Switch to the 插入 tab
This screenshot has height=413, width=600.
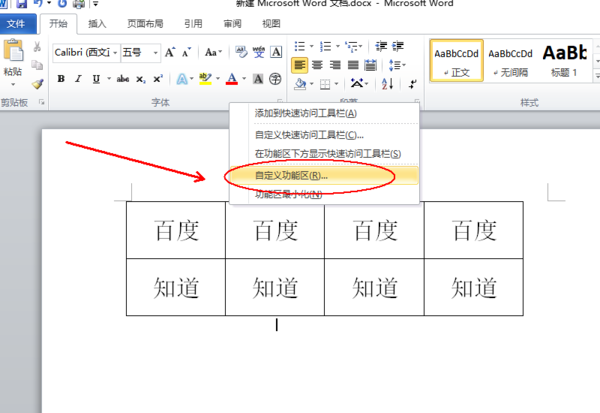tap(97, 24)
